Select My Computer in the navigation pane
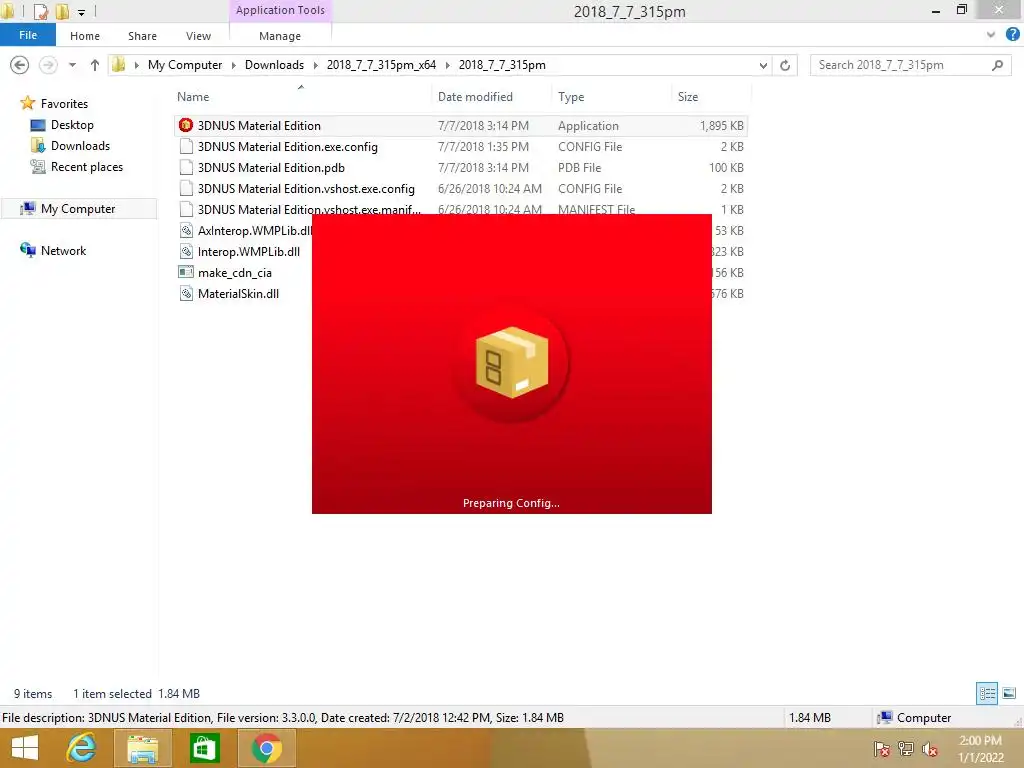This screenshot has width=1024, height=768. 78,209
